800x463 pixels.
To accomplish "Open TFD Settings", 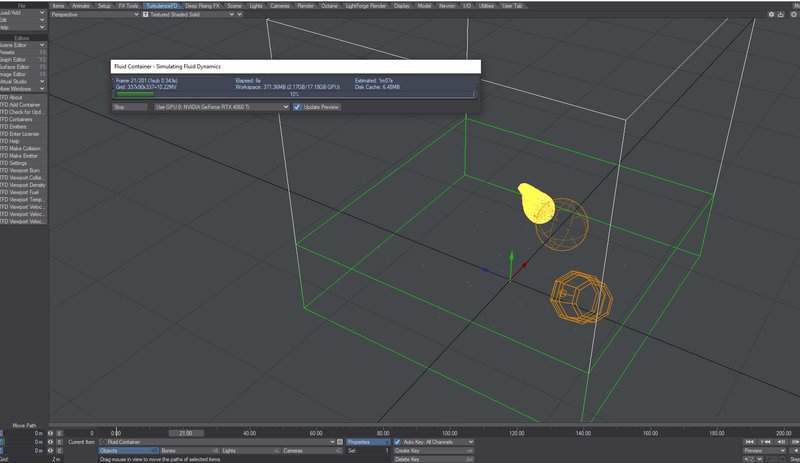I will click(23, 163).
